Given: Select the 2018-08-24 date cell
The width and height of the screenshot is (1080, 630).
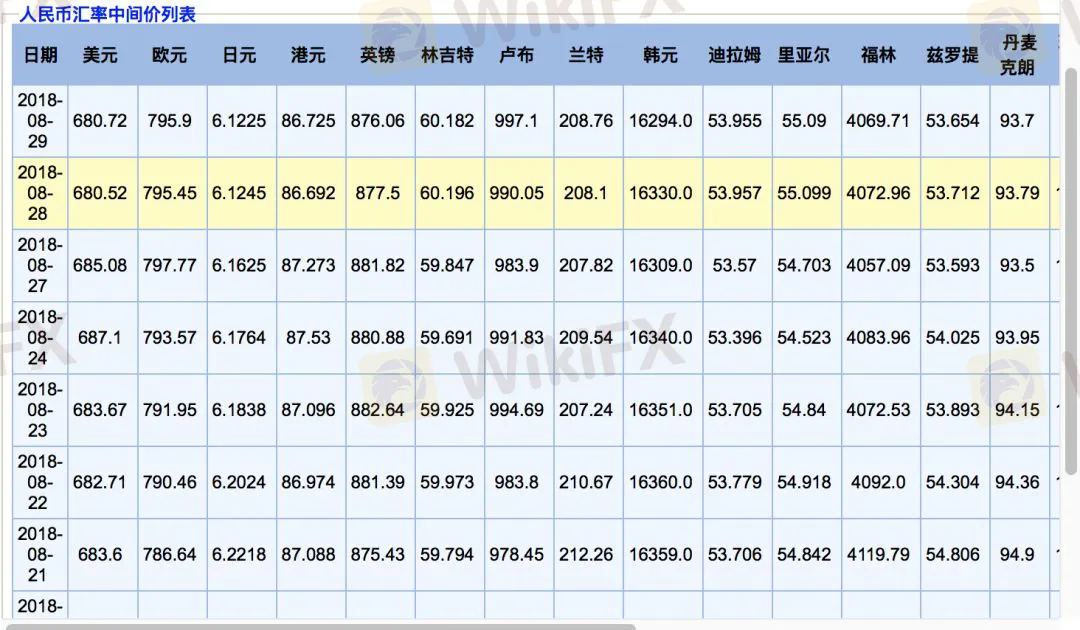Looking at the screenshot, I should tap(40, 337).
